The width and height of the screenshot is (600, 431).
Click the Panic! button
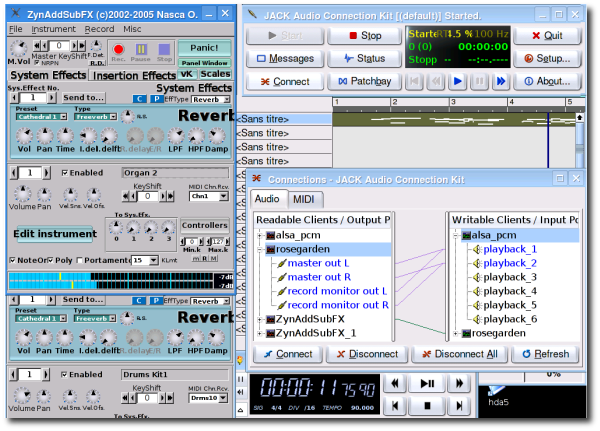pyautogui.click(x=204, y=48)
